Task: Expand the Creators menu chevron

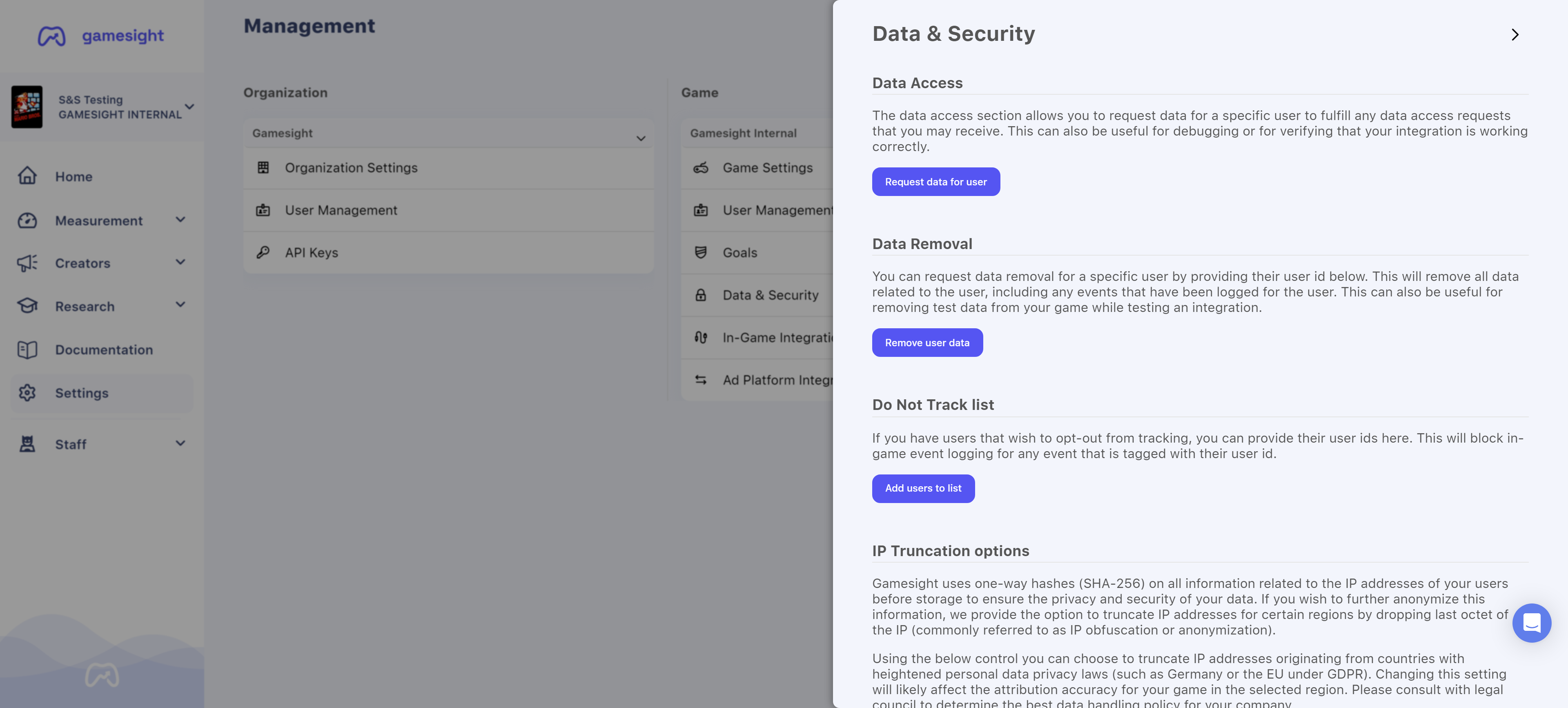Action: click(180, 263)
